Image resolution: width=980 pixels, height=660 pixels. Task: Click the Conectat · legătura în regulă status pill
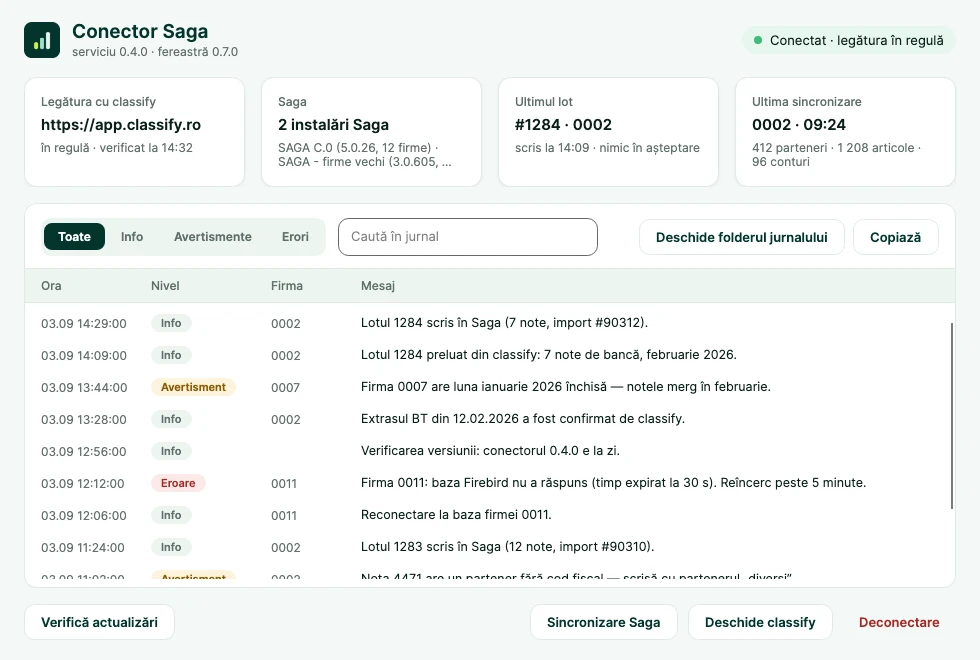coord(849,40)
